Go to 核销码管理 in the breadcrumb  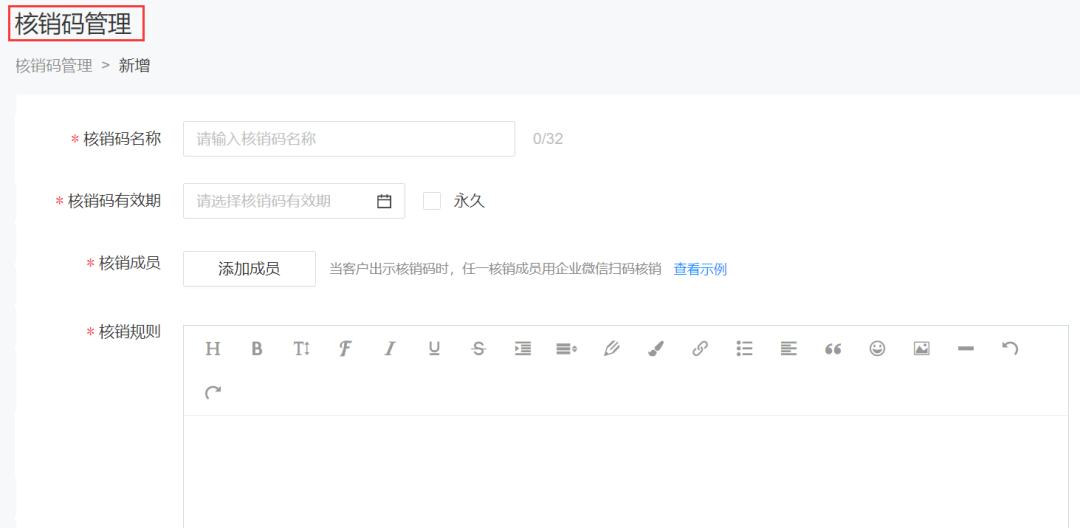[x=53, y=66]
